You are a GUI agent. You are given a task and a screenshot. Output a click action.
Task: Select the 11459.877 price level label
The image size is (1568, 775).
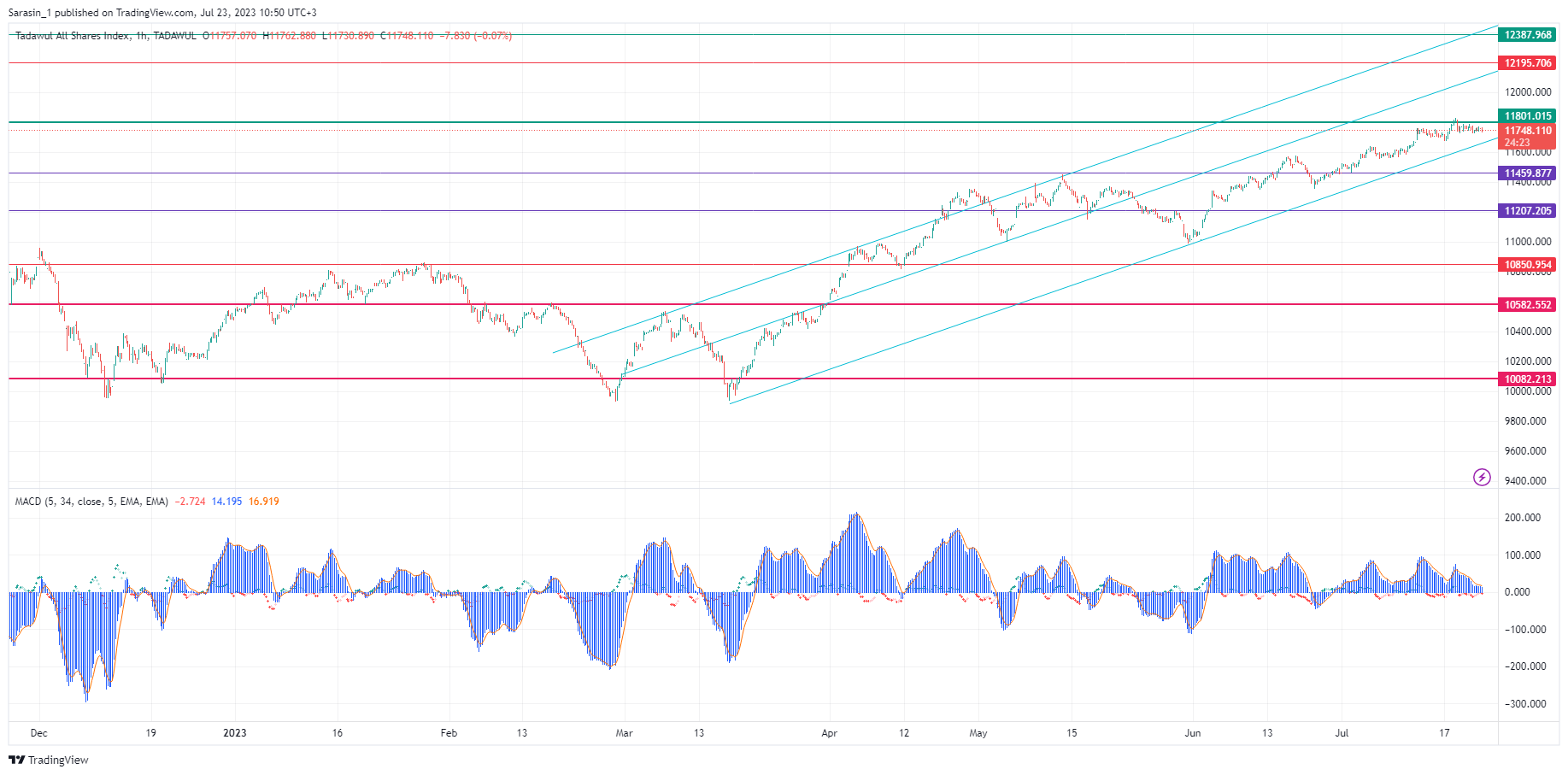click(1527, 173)
